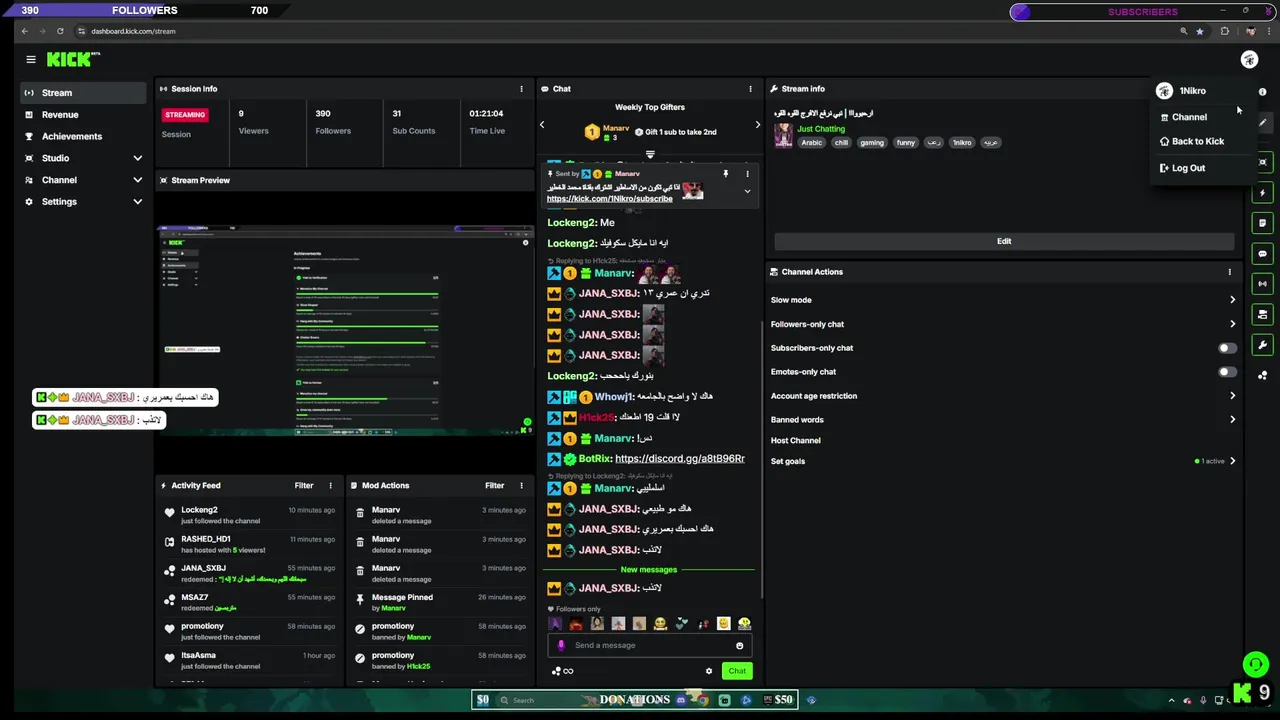Viewport: 1280px width, 720px height.
Task: Open Mod Actions Filter
Action: tap(494, 486)
